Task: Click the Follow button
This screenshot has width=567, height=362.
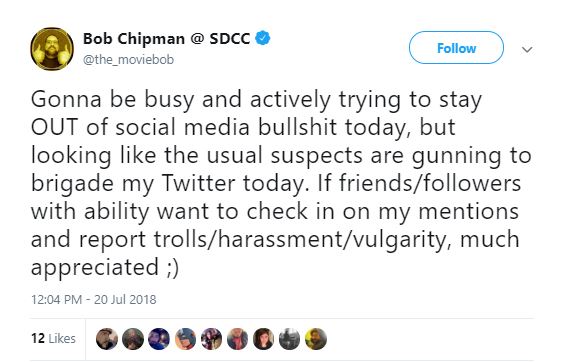Action: click(x=456, y=48)
